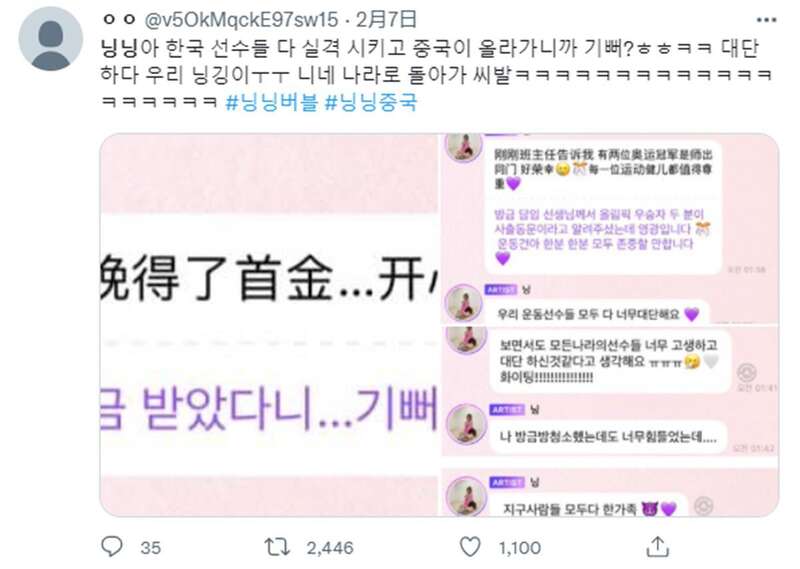Open the right chat screenshot image
This screenshot has height=569, width=800.
click(x=610, y=325)
